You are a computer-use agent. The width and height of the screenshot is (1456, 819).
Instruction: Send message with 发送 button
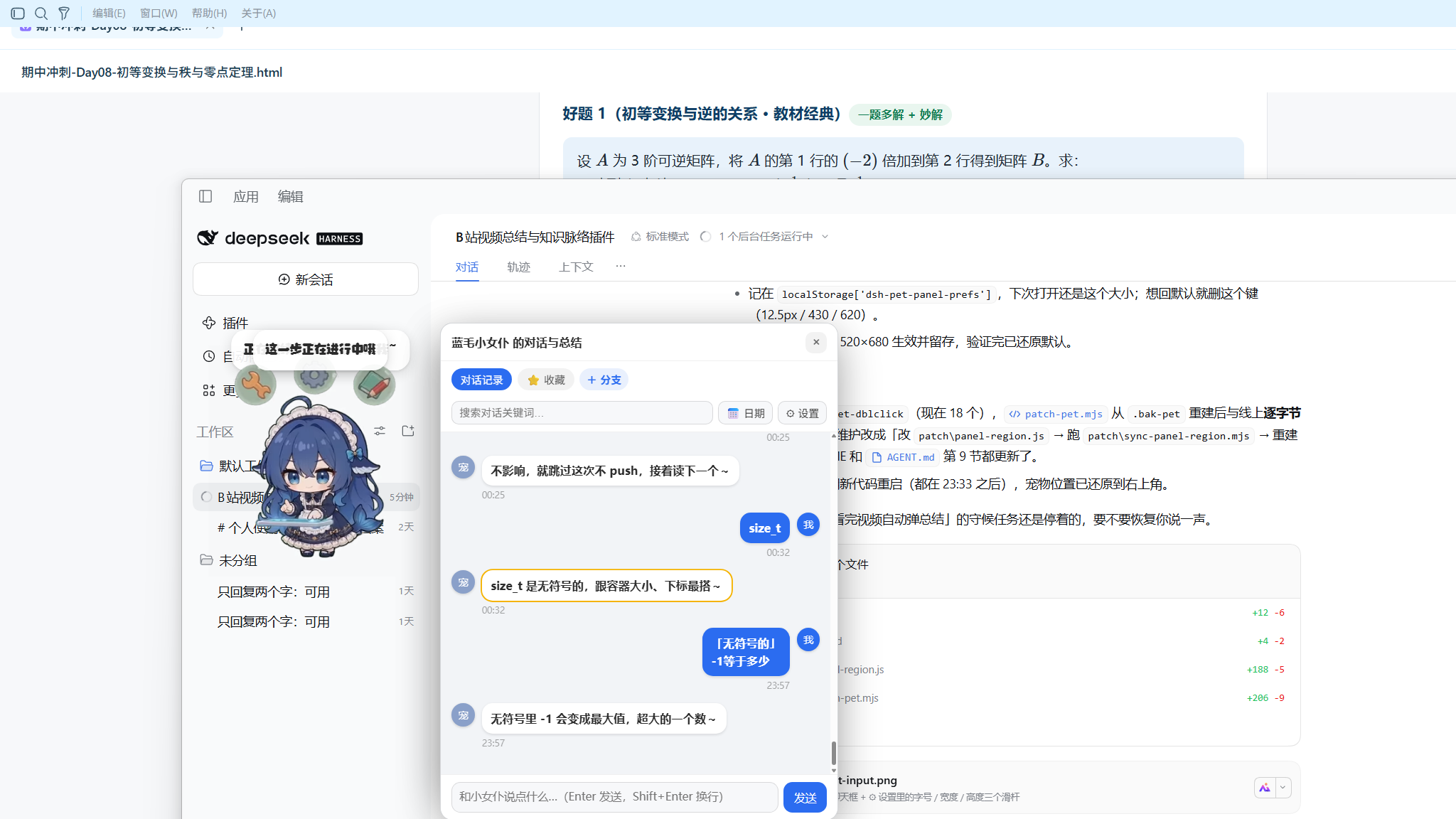[x=805, y=798]
